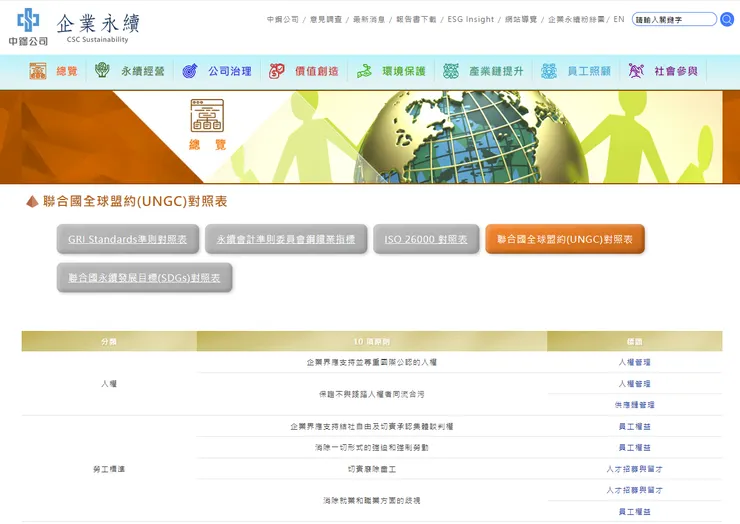Image resolution: width=740 pixels, height=524 pixels.
Task: Click text 消除一切形式的強迫和強制勞動
Action: 372,448
